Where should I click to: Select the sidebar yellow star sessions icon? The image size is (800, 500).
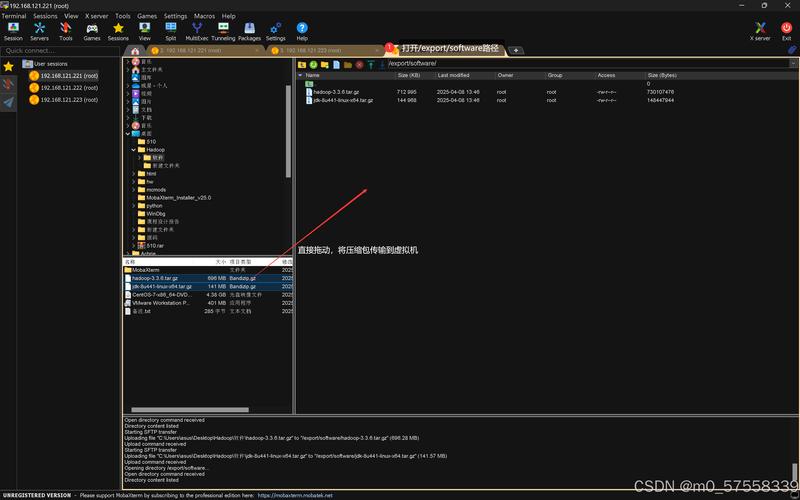point(9,66)
